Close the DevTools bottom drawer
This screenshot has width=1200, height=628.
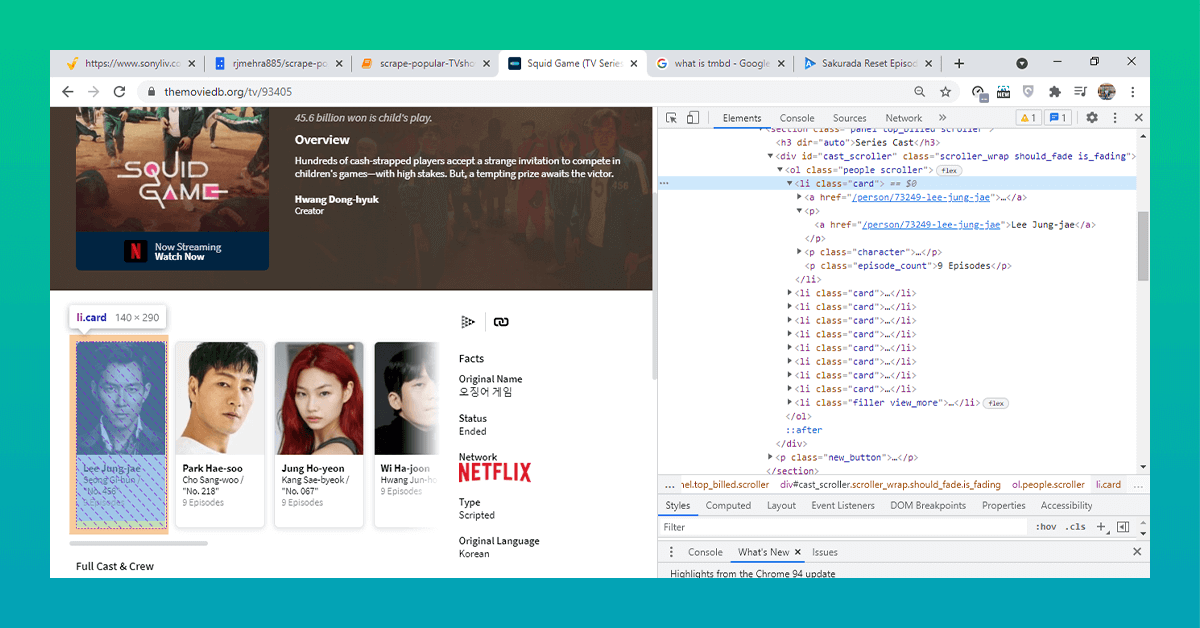1137,552
